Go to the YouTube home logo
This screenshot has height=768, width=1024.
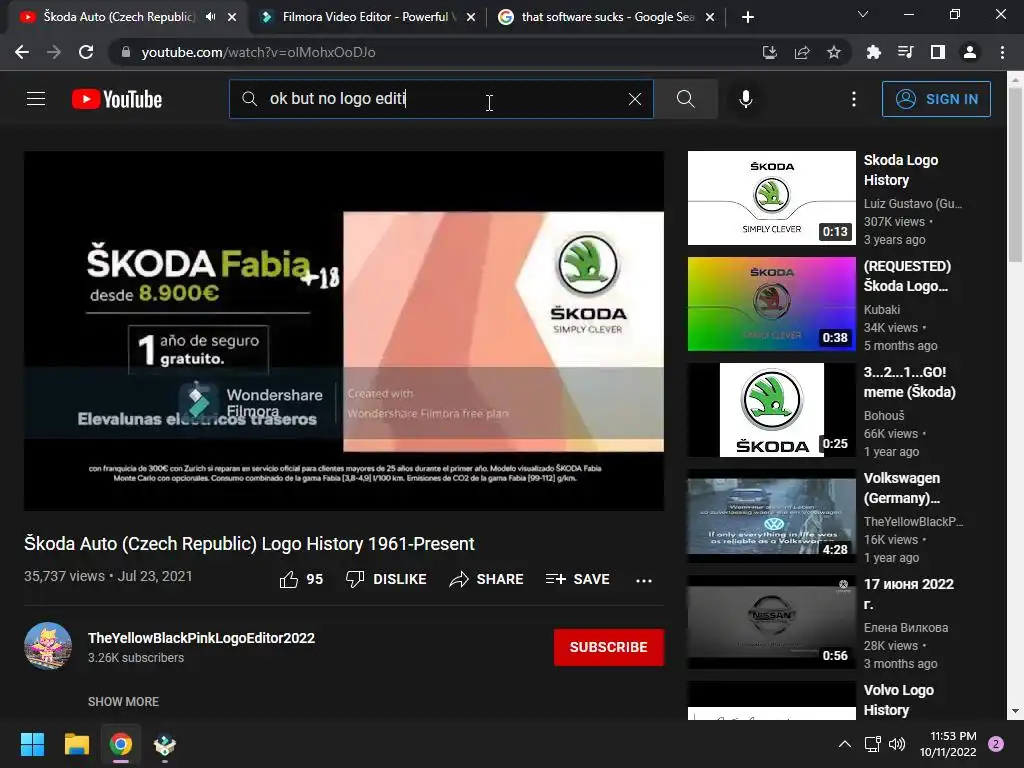(x=117, y=99)
